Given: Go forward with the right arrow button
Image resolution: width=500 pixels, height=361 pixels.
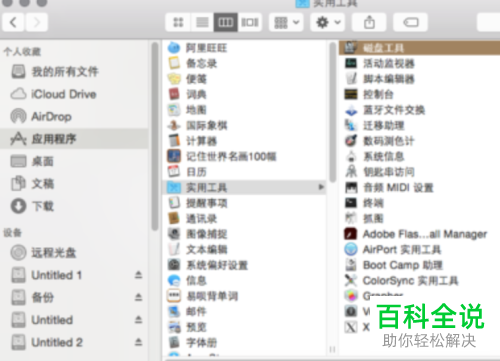Looking at the screenshot, I should (x=36, y=22).
